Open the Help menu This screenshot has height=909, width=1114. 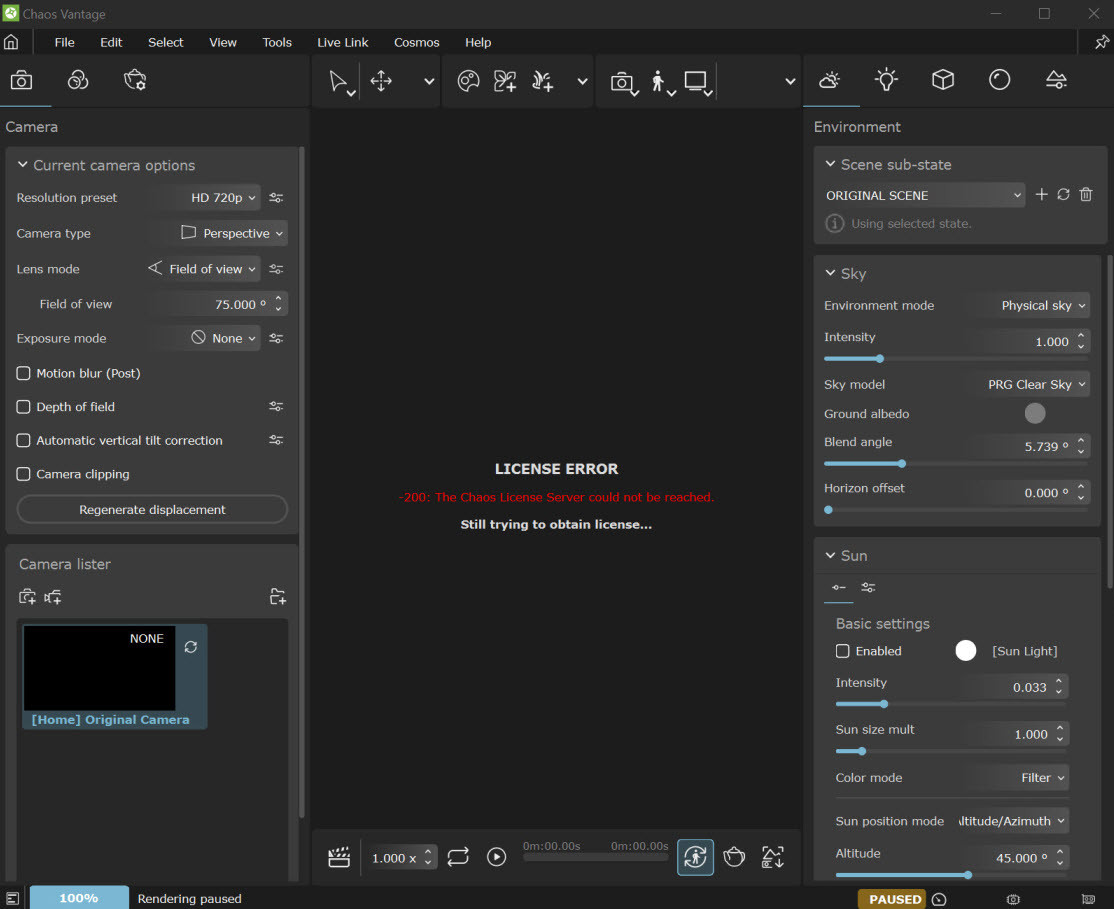coord(478,42)
